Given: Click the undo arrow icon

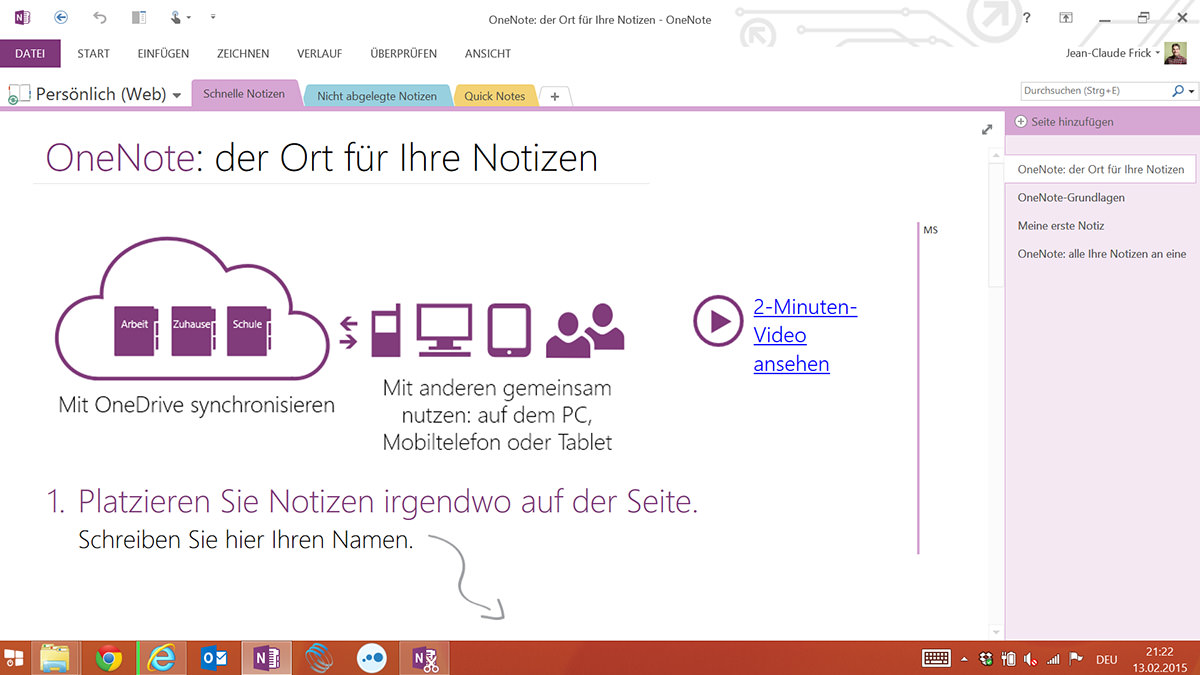Looking at the screenshot, I should (x=99, y=17).
